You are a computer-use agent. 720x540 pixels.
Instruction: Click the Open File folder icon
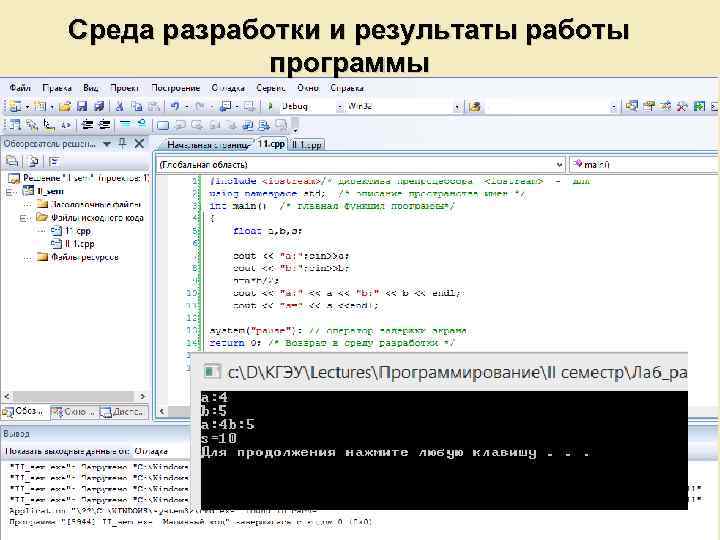65,107
